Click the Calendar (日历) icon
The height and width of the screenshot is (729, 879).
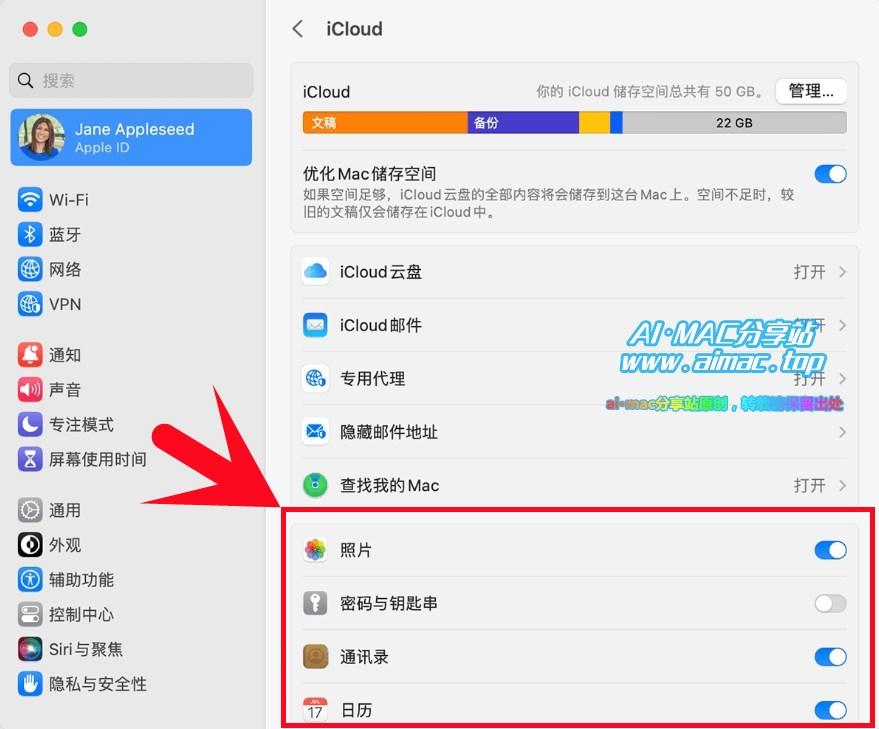pos(315,709)
